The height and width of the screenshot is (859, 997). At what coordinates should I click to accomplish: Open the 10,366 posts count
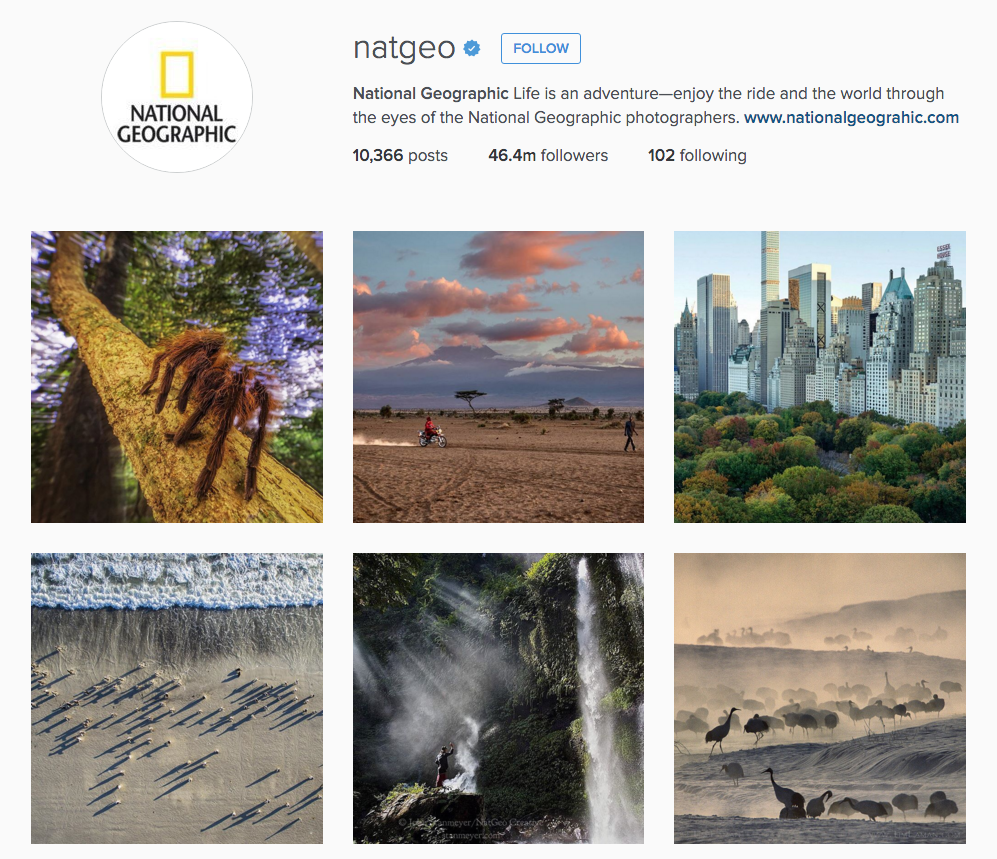400,156
